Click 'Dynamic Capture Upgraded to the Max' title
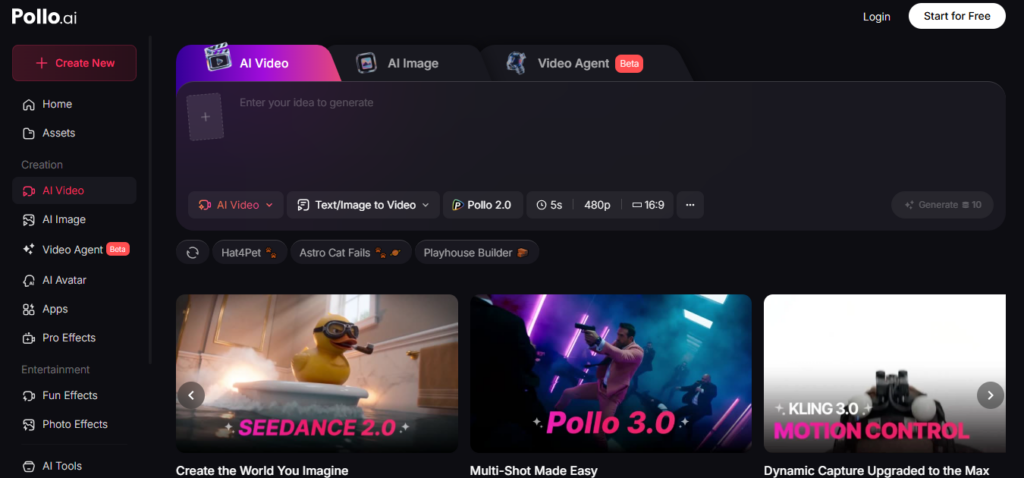Image resolution: width=1024 pixels, height=478 pixels. tap(876, 470)
